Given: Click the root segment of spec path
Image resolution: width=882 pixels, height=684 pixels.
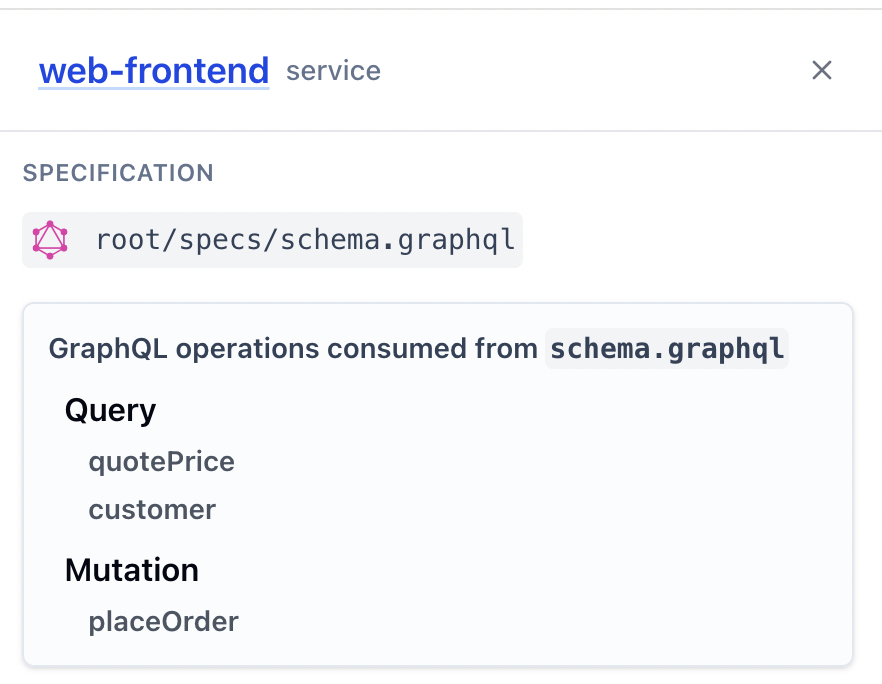Looking at the screenshot, I should point(128,240).
